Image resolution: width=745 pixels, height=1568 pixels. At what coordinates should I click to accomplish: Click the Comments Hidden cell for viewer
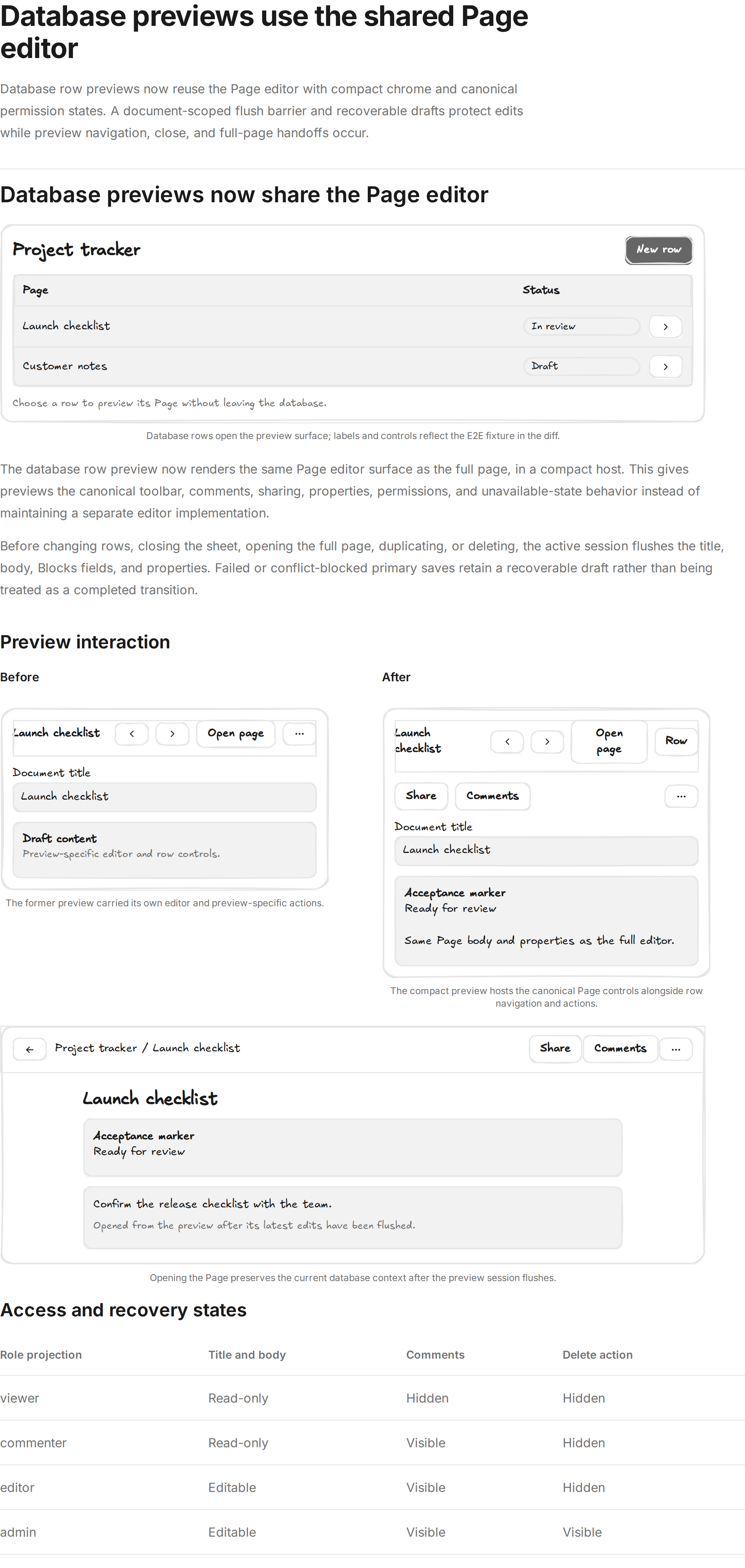point(427,1398)
